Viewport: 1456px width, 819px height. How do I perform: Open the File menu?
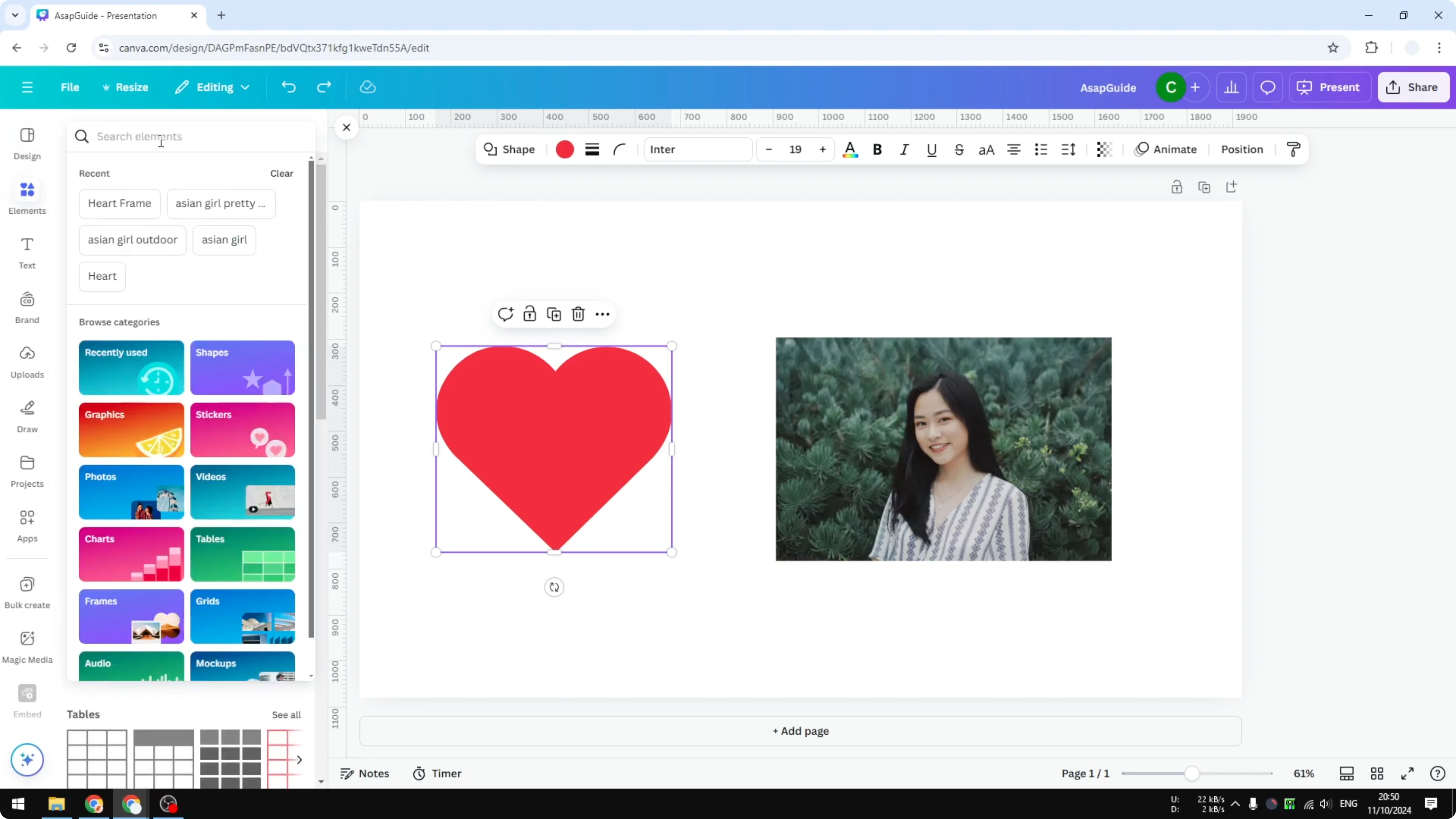70,87
